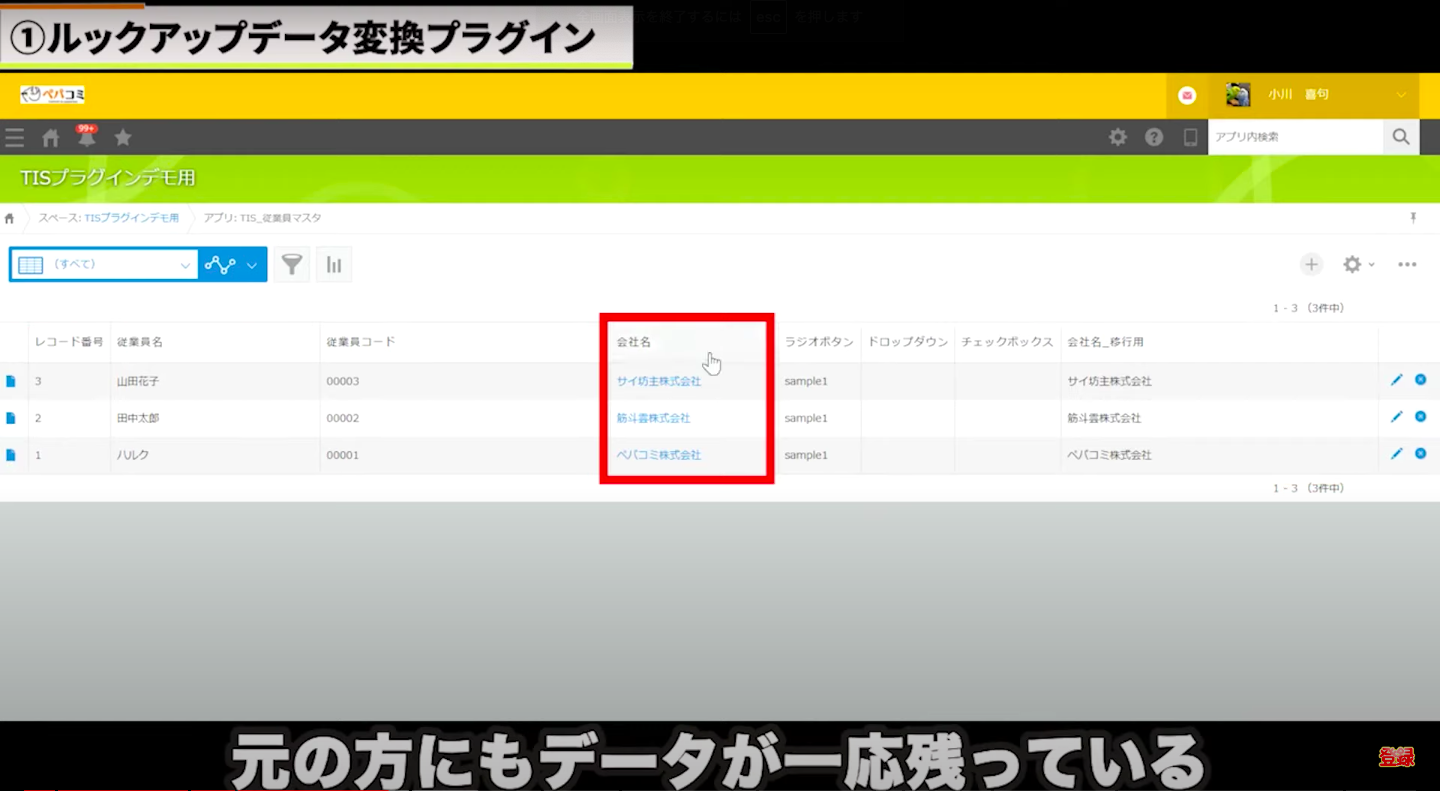Open the graph bar chart icon
The width and height of the screenshot is (1440, 791).
pyautogui.click(x=334, y=264)
